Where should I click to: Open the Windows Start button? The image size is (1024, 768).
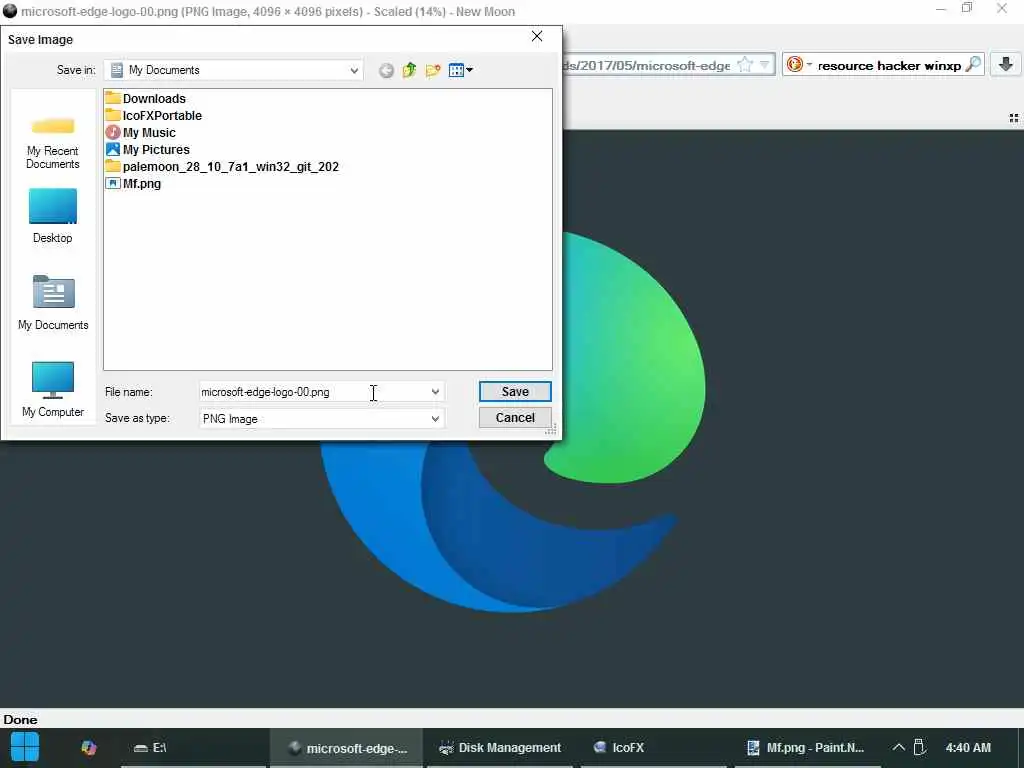25,748
